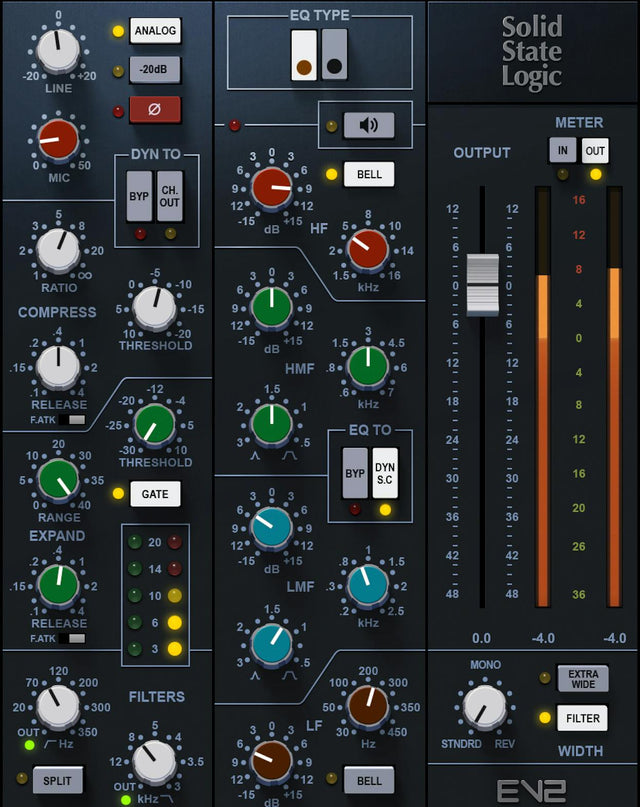Click the red MIC gain knob
Image resolution: width=640 pixels, height=807 pixels.
[58, 141]
